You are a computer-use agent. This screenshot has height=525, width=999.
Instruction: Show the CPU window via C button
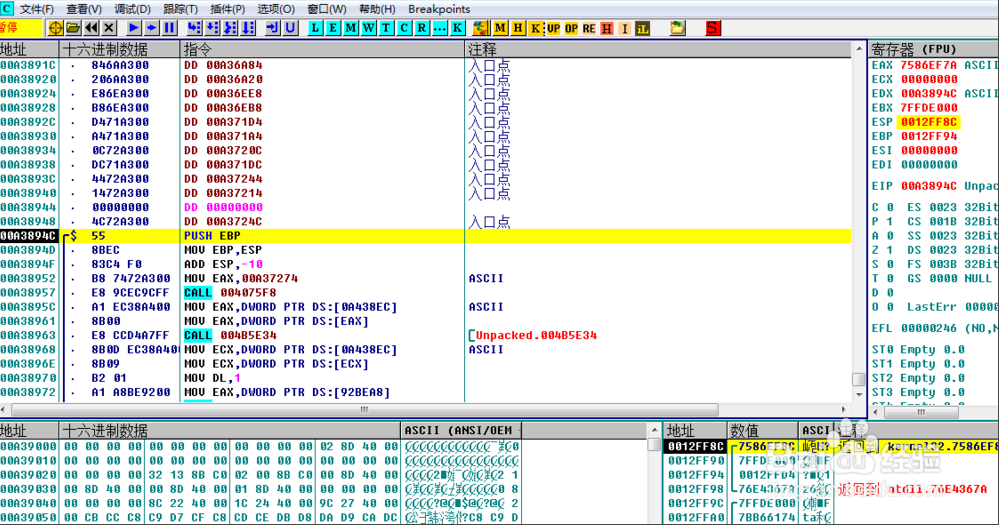[x=405, y=28]
